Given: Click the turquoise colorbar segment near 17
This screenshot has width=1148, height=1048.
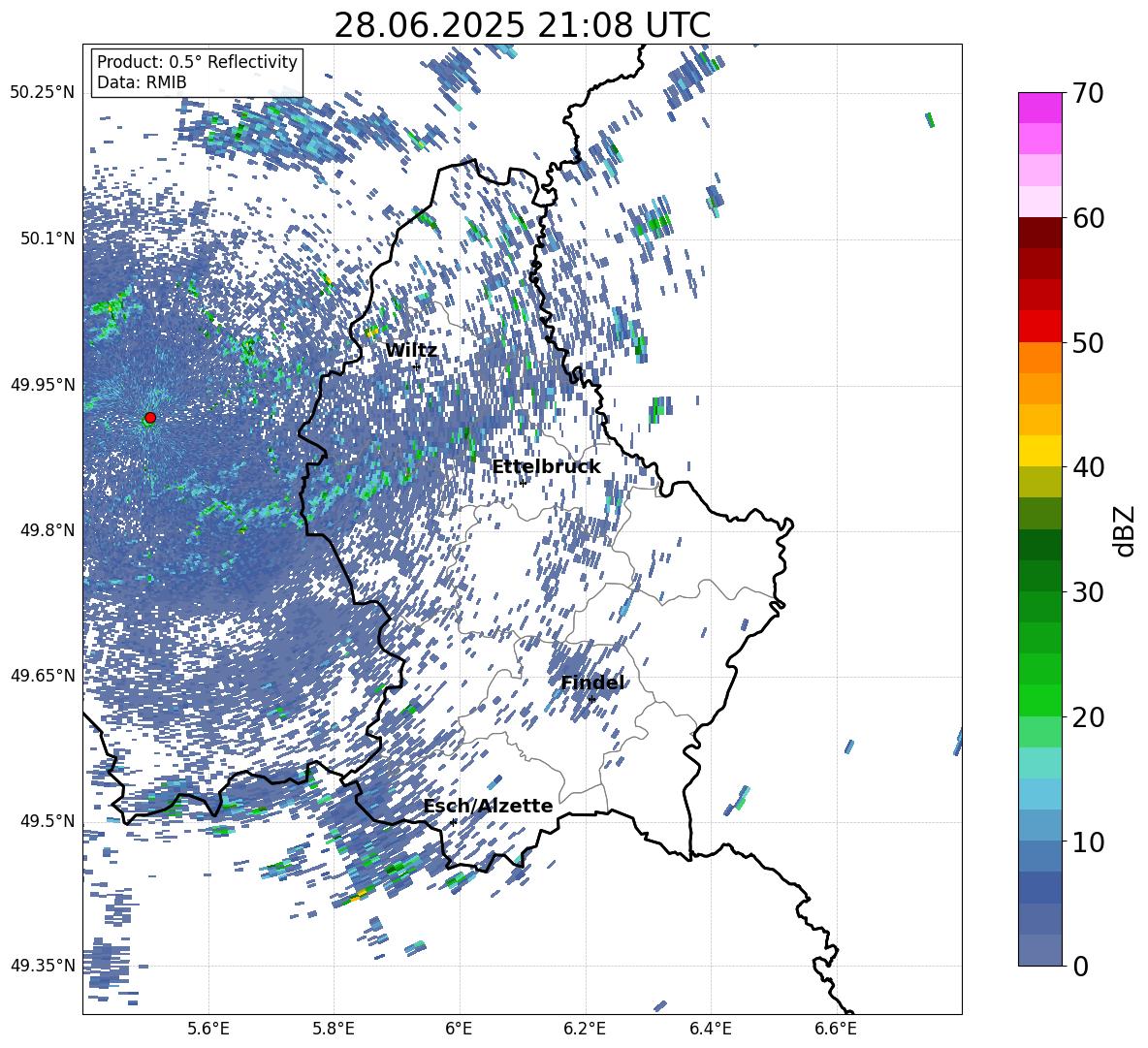Looking at the screenshot, I should click(1039, 763).
